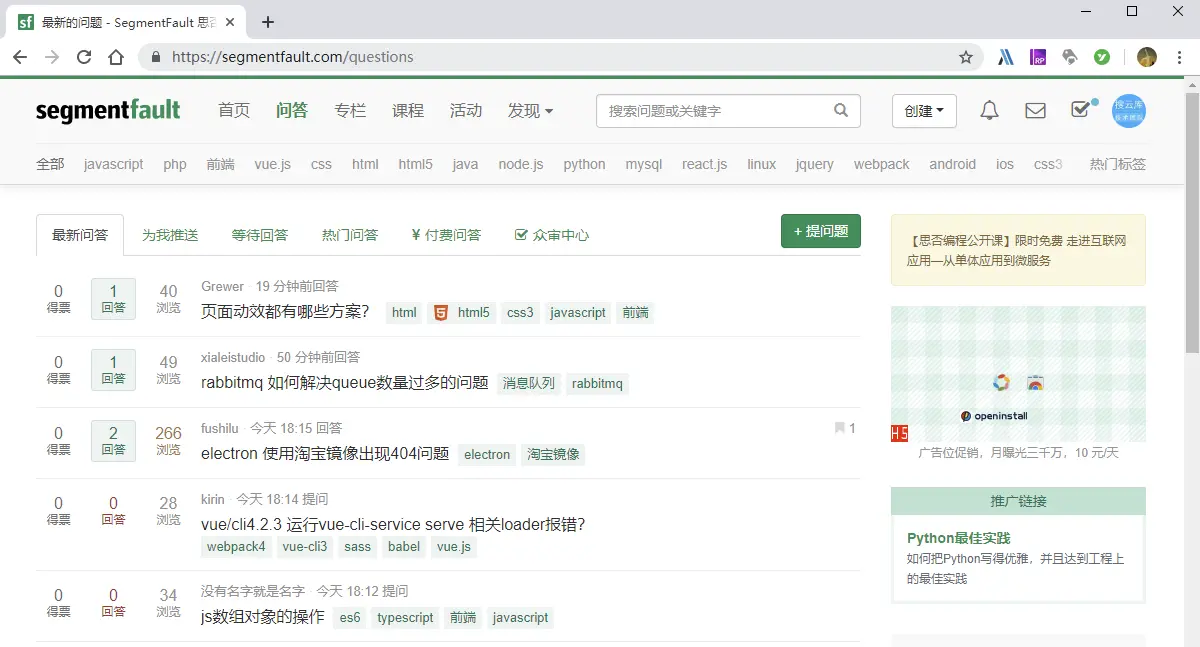Click the 消息队列 tag
The height and width of the screenshot is (647, 1200).
(529, 383)
